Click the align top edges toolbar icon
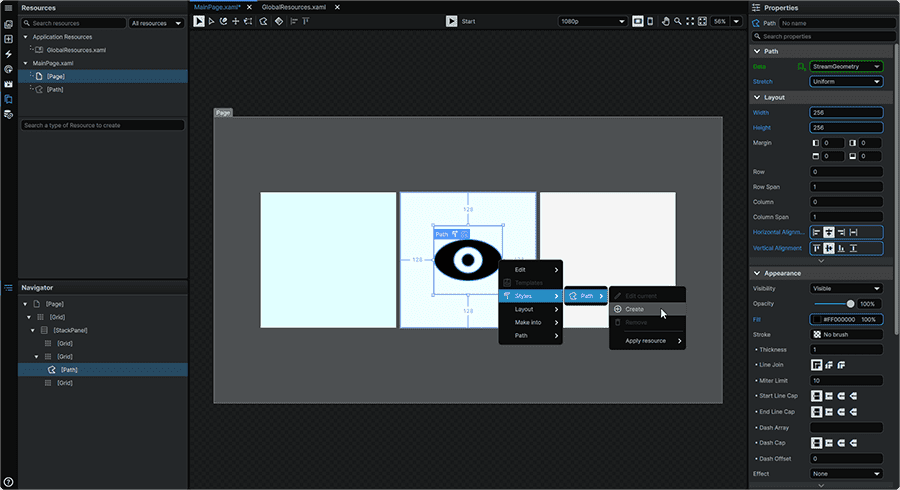 coord(306,21)
